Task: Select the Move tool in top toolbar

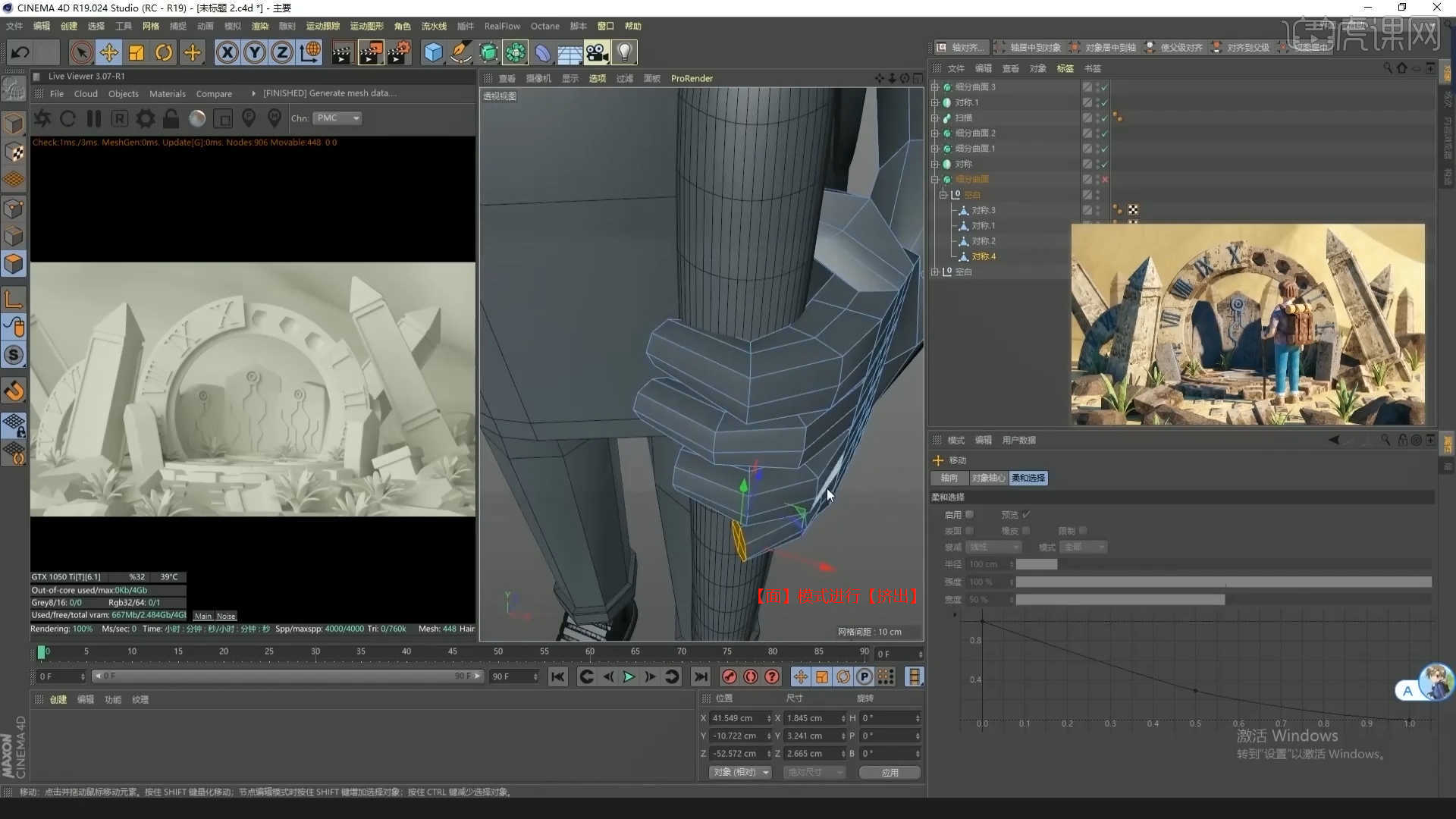Action: pyautogui.click(x=108, y=52)
